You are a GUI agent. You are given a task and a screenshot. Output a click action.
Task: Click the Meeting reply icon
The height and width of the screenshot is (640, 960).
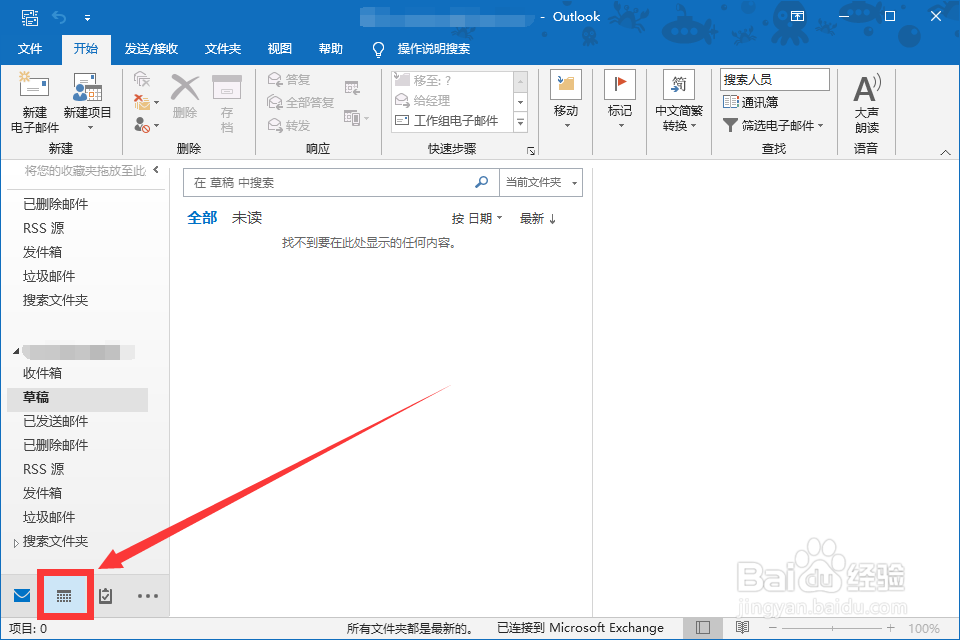352,88
